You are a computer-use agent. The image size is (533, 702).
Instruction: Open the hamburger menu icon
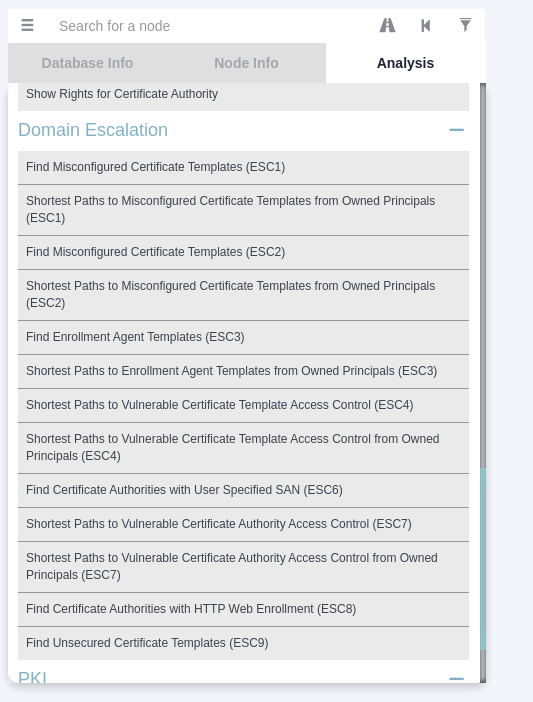tap(27, 25)
